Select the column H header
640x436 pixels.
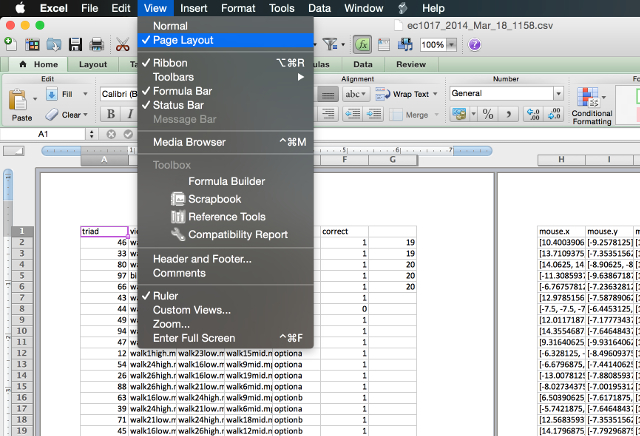pyautogui.click(x=561, y=160)
